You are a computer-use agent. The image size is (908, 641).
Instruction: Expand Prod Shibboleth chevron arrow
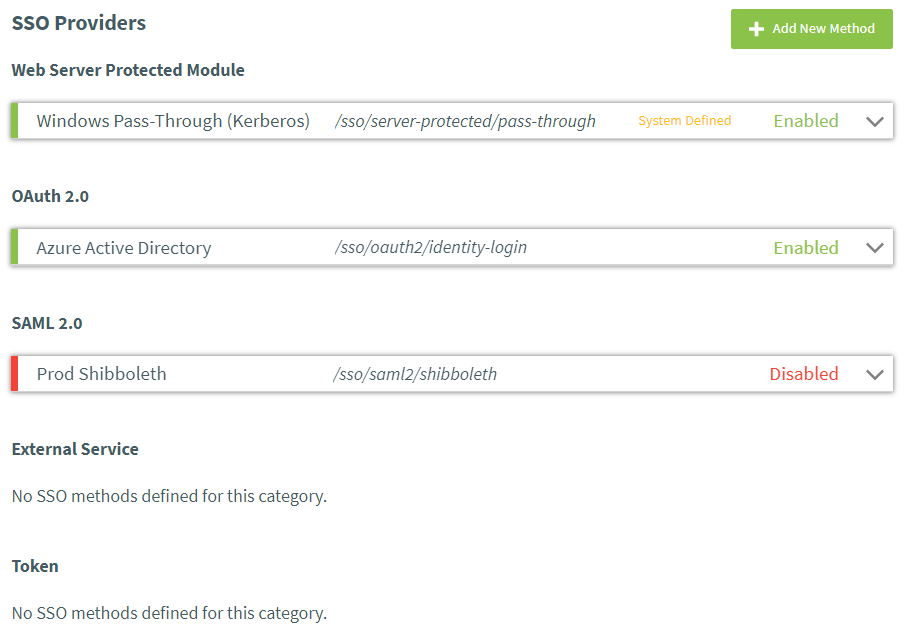(875, 374)
